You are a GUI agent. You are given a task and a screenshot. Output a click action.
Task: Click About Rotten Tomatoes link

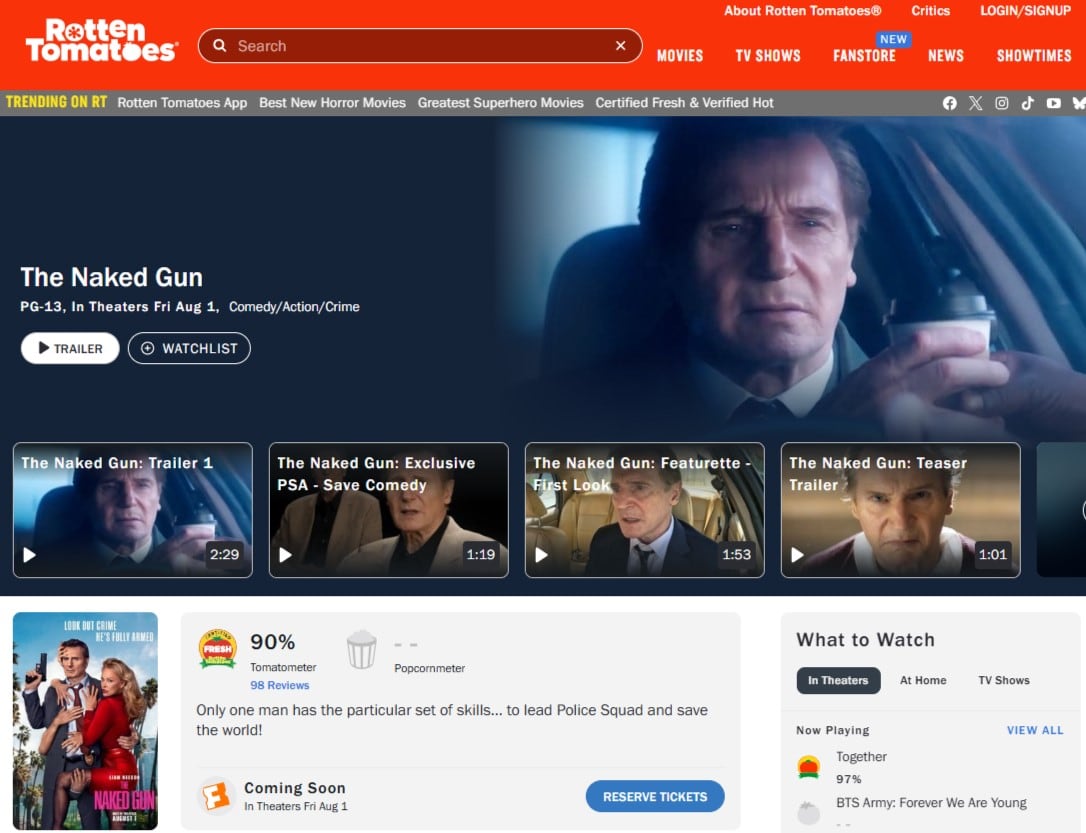pyautogui.click(x=802, y=10)
